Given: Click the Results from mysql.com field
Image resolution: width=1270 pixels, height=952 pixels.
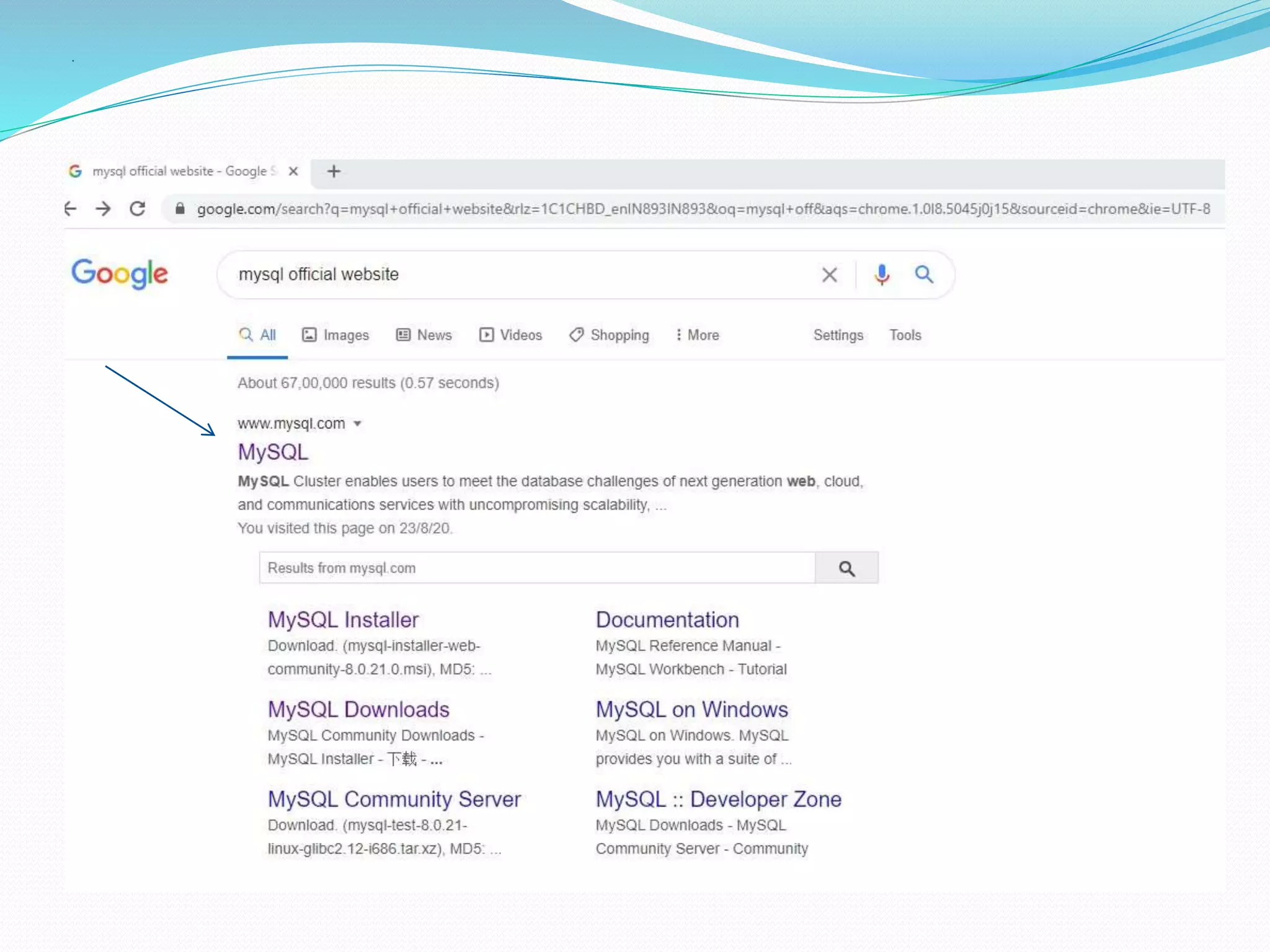Looking at the screenshot, I should 536,568.
